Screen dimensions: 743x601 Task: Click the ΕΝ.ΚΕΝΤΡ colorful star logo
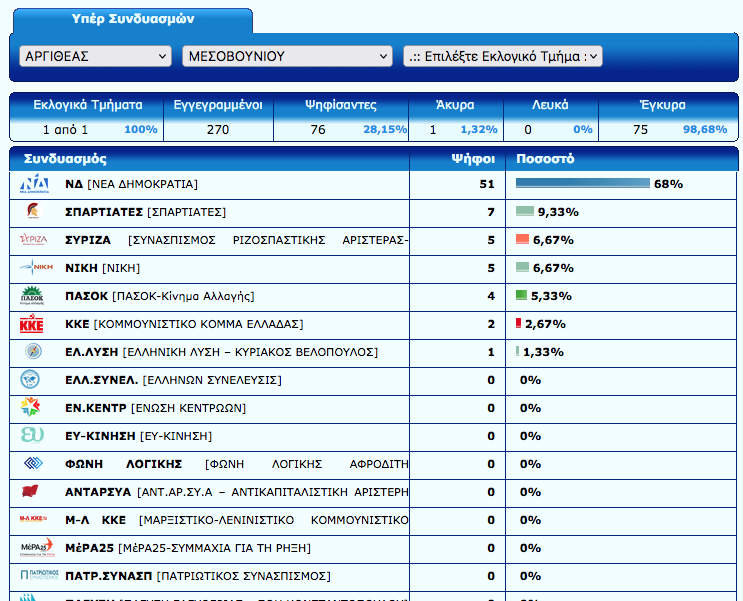tap(33, 408)
